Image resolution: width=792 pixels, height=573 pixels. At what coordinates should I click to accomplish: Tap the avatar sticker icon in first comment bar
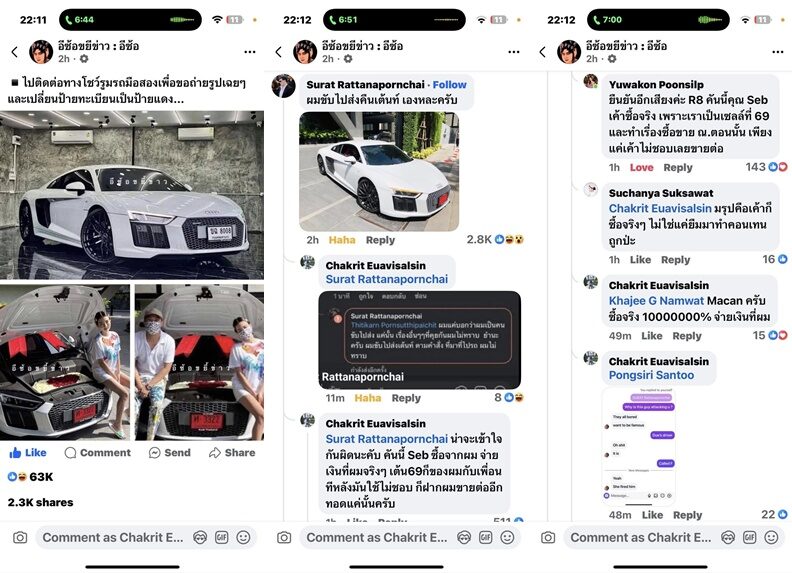[x=200, y=537]
